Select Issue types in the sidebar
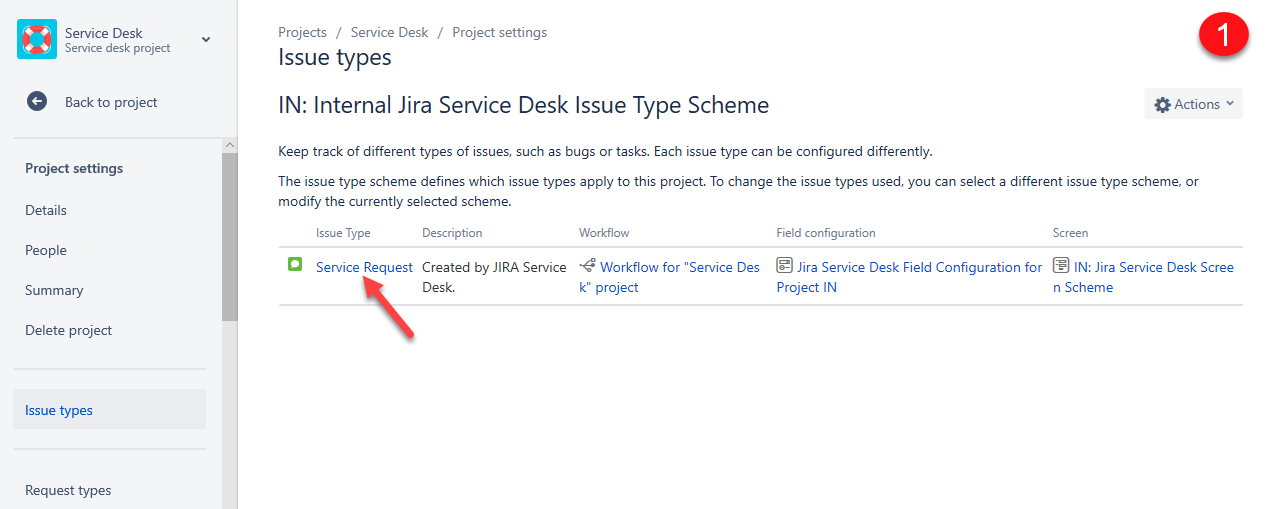 pyautogui.click(x=109, y=410)
